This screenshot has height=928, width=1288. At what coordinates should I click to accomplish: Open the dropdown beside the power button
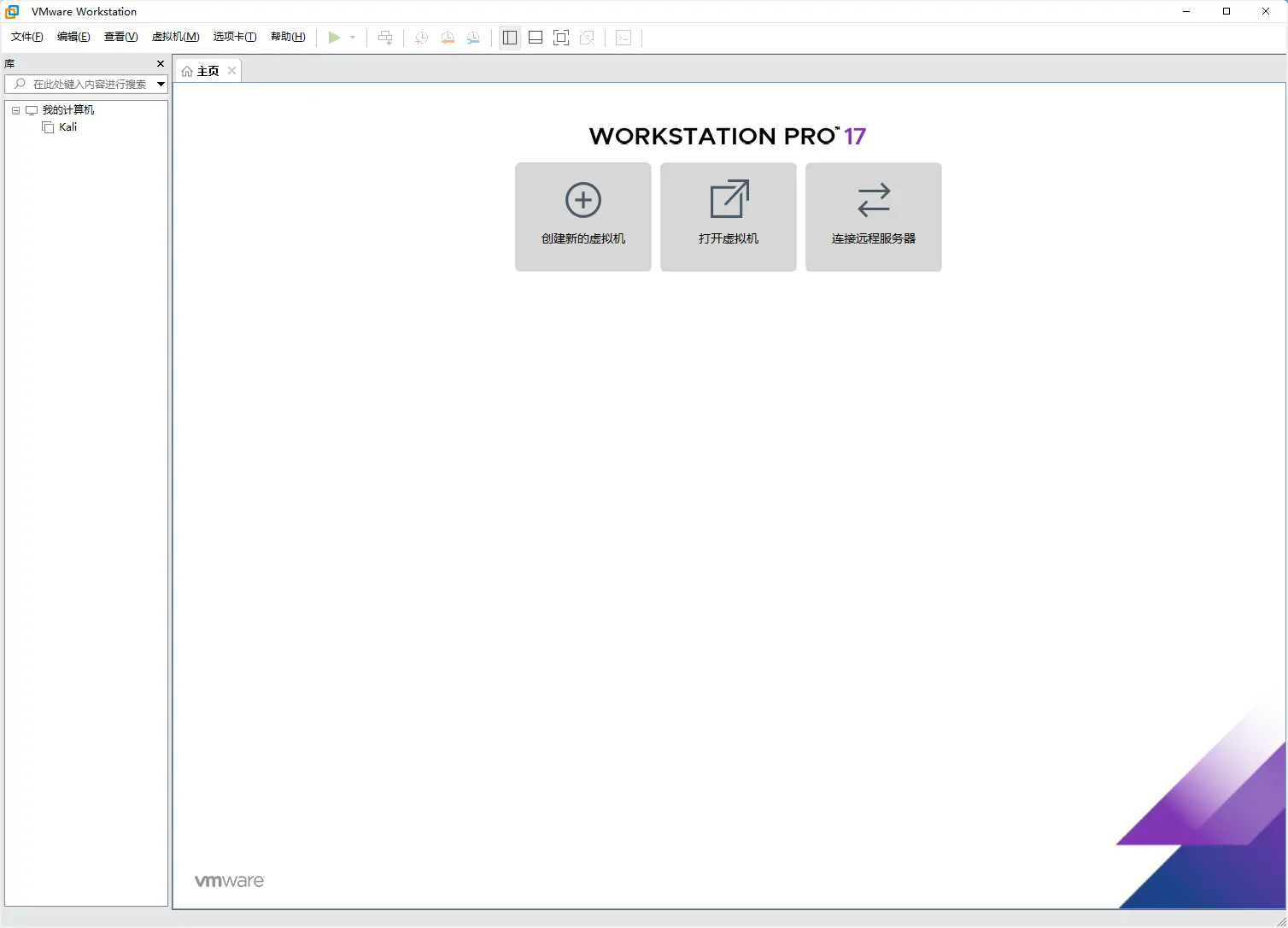(351, 38)
